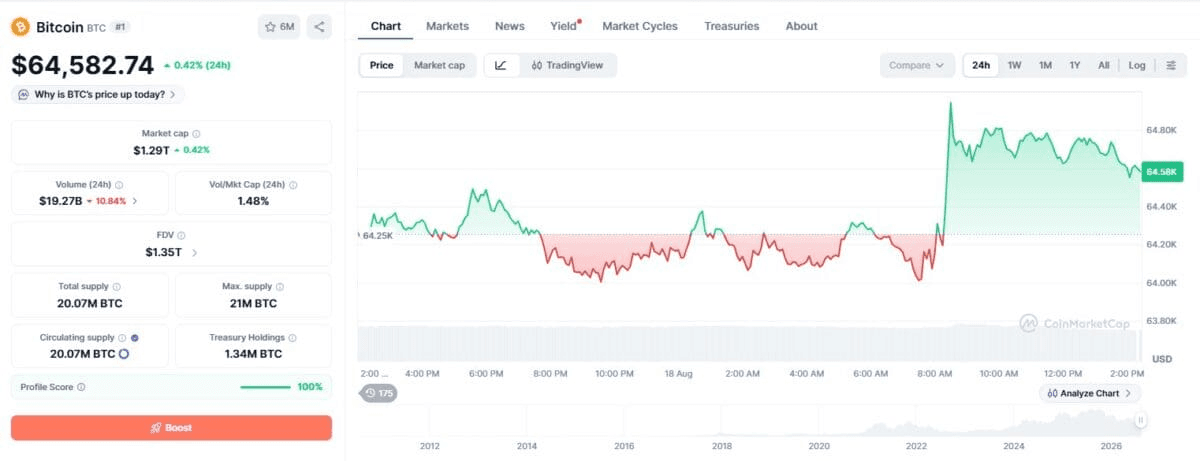Viewport: 1200px width, 461px height.
Task: Open the Yield tab
Action: pos(564,26)
